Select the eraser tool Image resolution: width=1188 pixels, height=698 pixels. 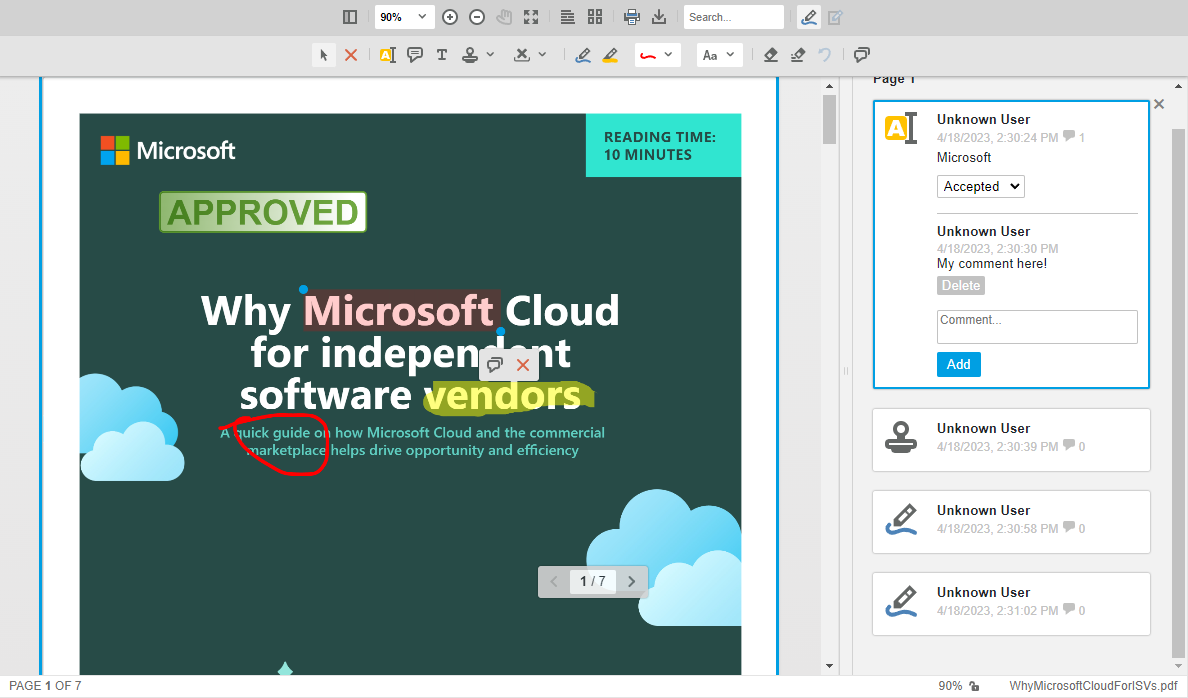click(x=771, y=55)
